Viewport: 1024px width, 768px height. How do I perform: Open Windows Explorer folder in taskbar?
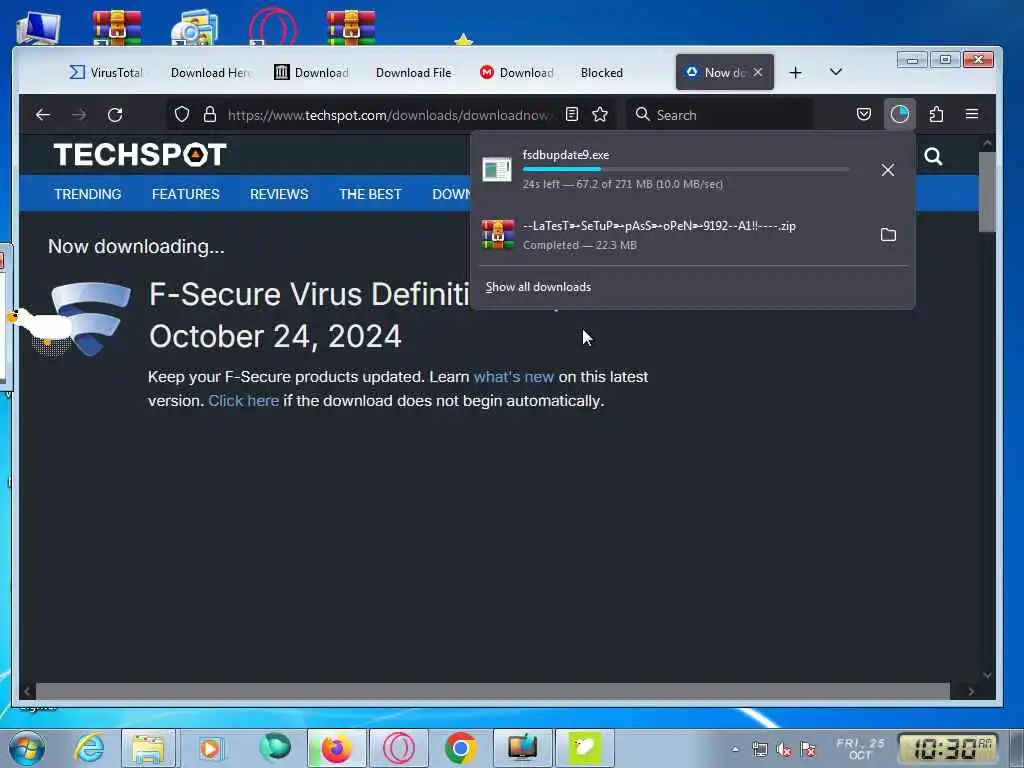[148, 748]
